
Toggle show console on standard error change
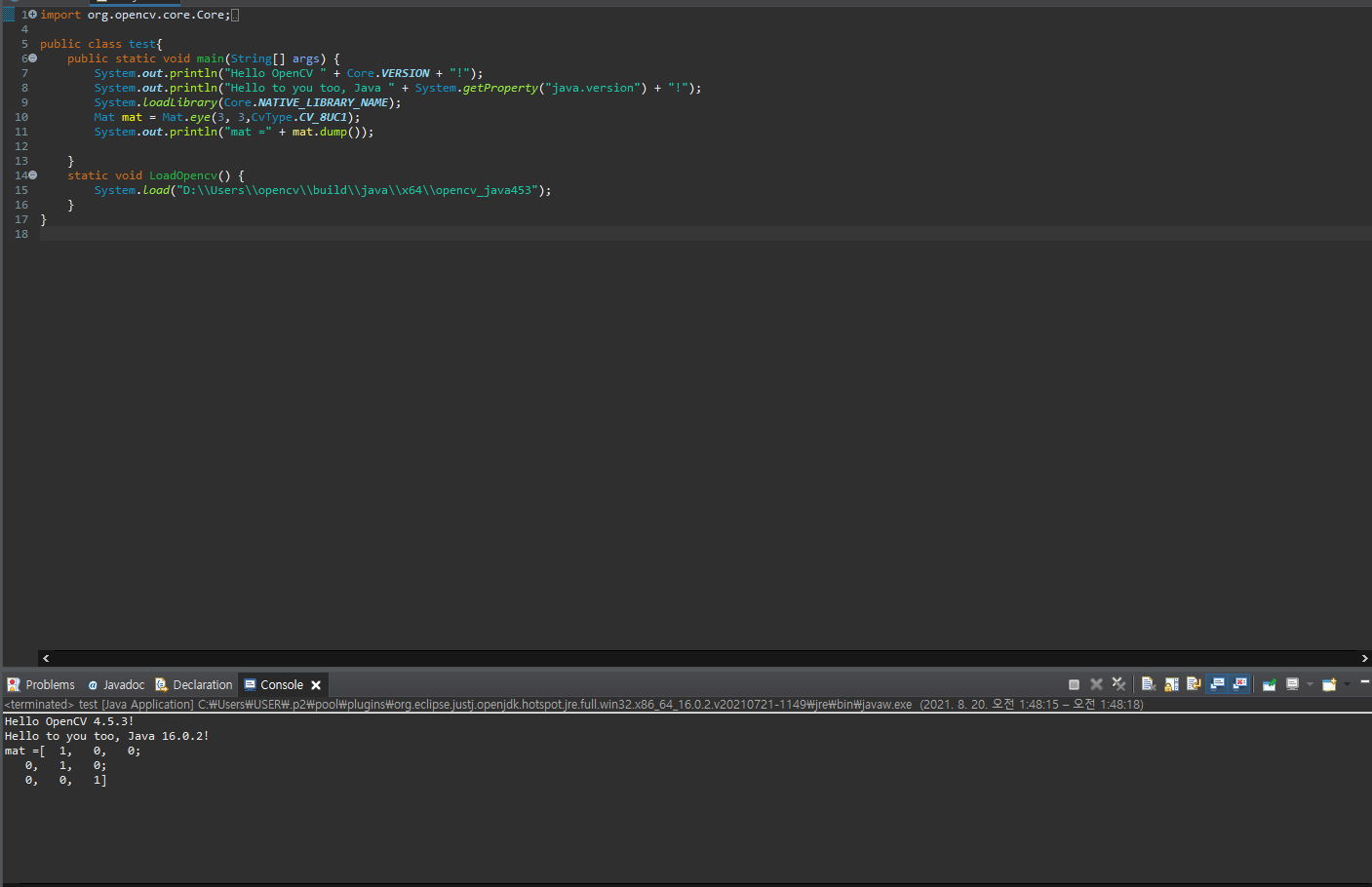[1239, 684]
